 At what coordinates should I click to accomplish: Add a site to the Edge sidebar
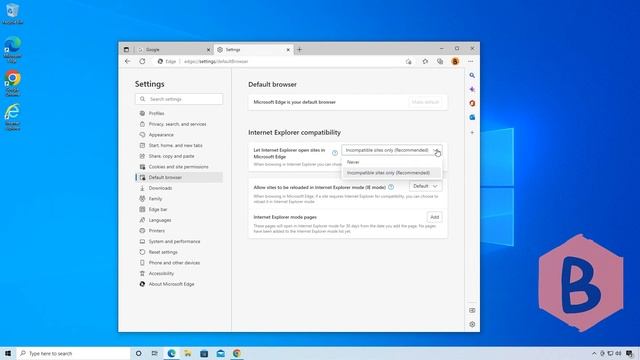click(472, 132)
